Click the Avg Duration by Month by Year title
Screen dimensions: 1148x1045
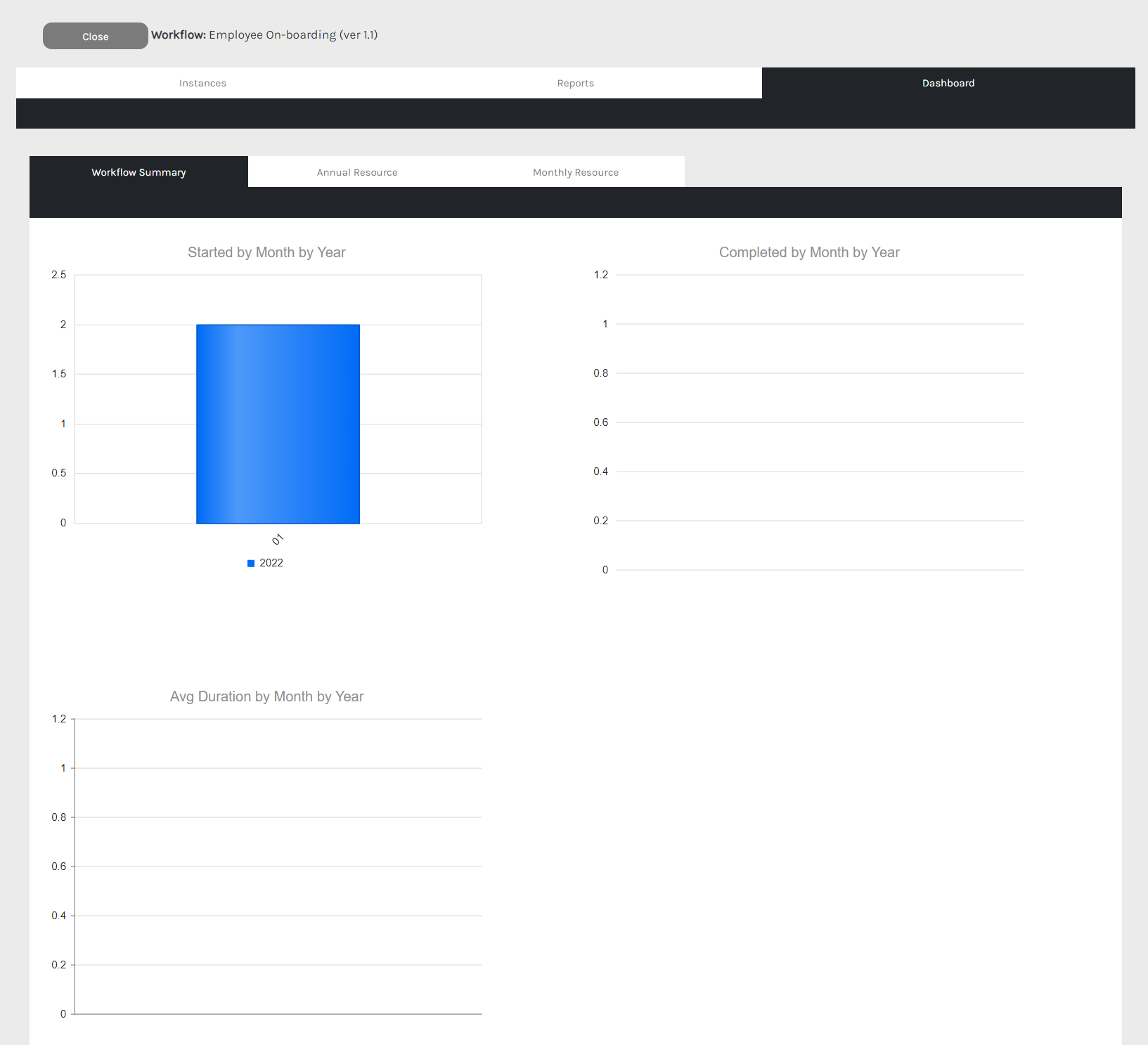tap(266, 696)
